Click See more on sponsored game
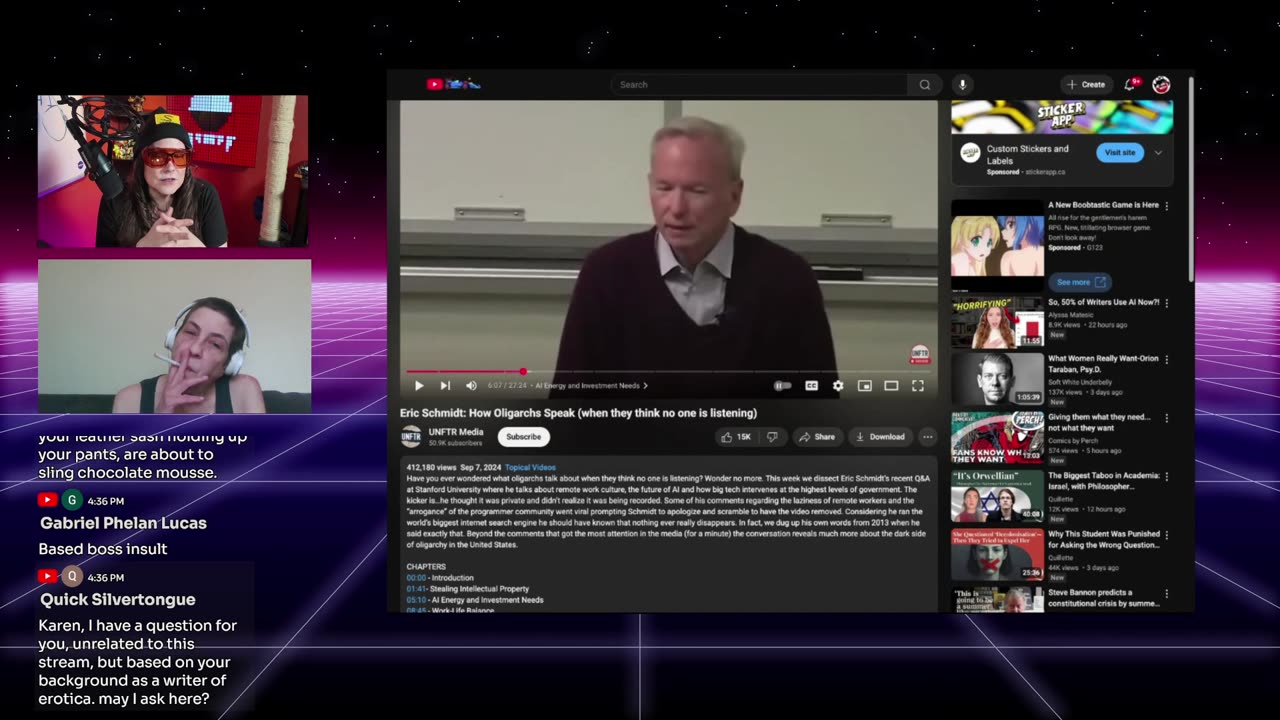Viewport: 1280px width, 720px height. click(x=1080, y=282)
